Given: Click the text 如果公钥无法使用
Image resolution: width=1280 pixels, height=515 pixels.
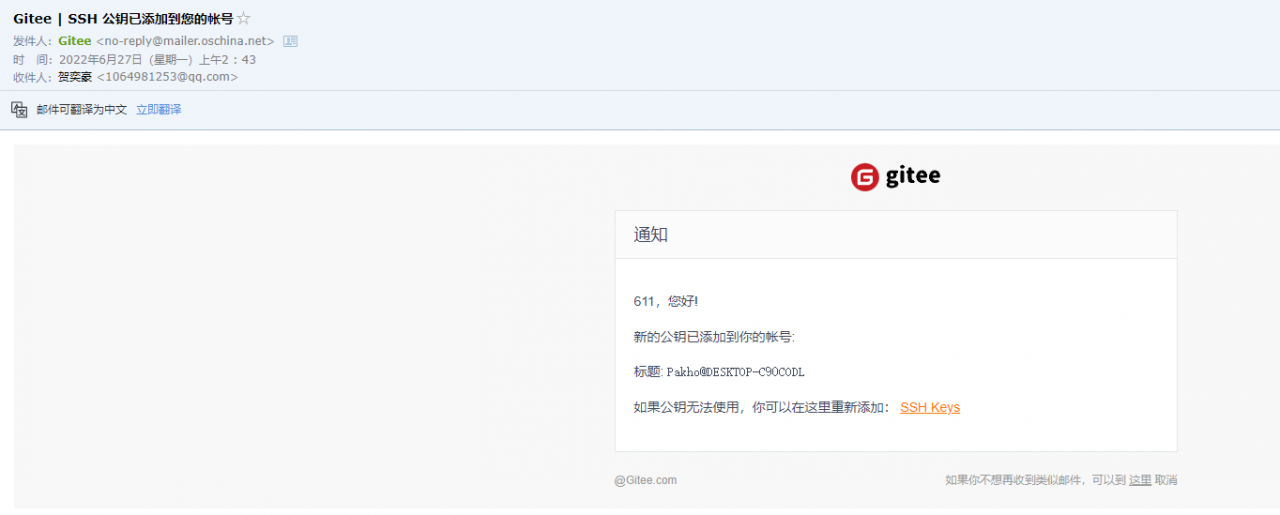Looking at the screenshot, I should (690, 407).
